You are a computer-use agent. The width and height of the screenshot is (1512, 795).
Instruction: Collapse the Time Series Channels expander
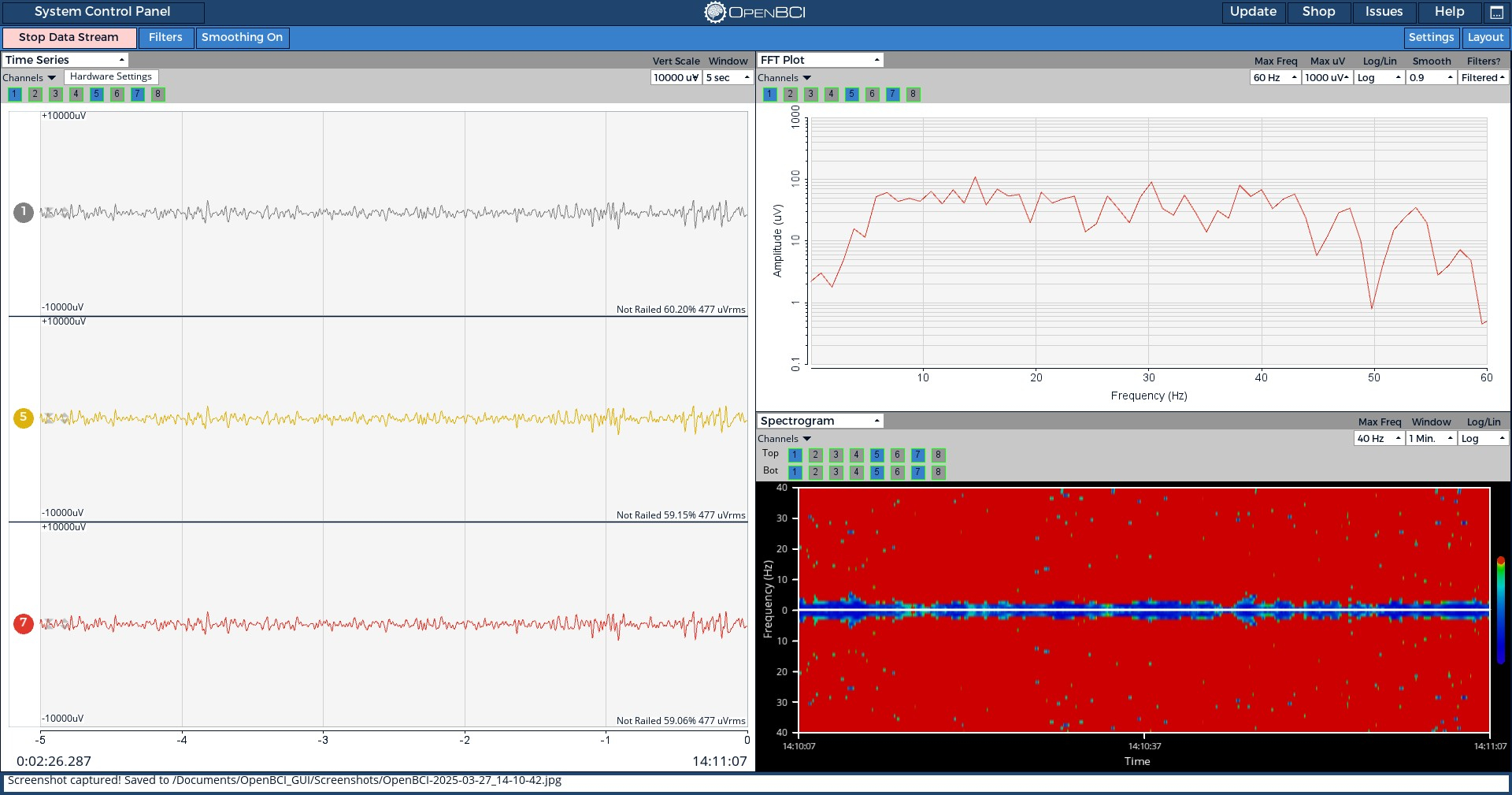pyautogui.click(x=29, y=77)
